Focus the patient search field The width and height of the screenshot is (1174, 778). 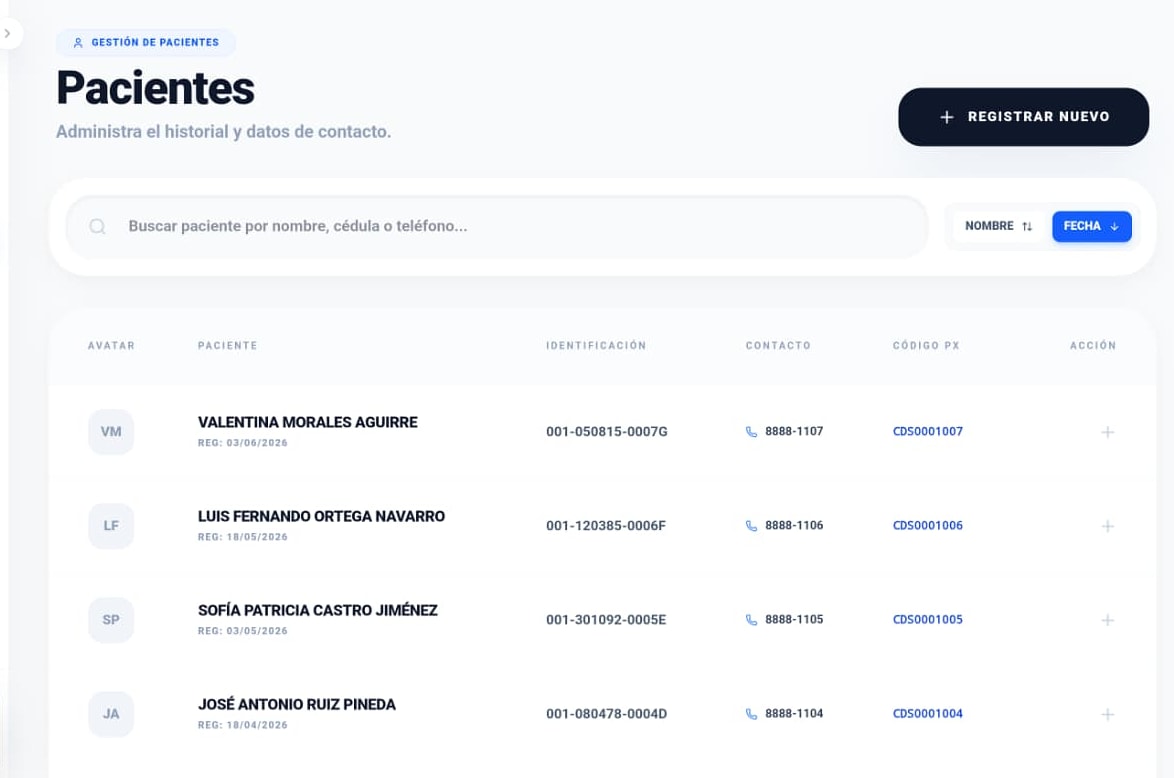(497, 226)
